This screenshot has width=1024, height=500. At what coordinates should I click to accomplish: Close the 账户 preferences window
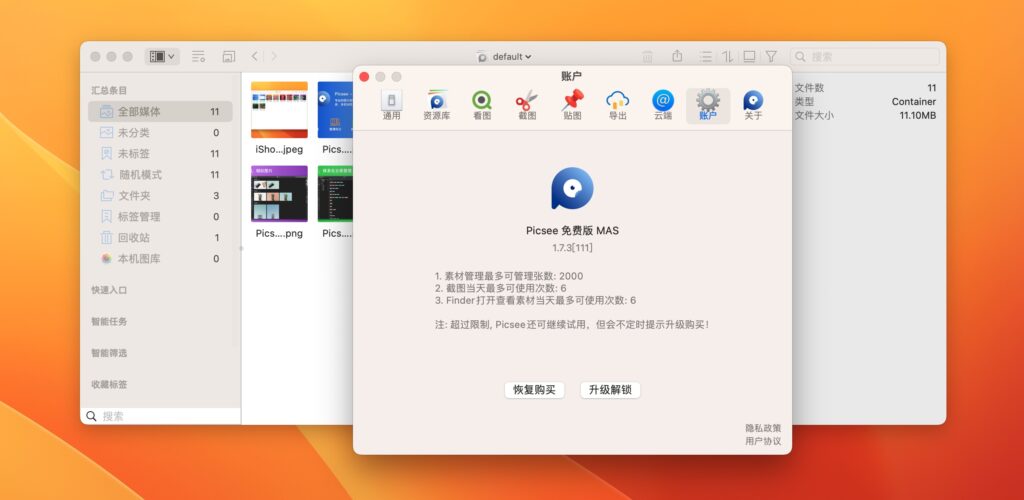tap(364, 76)
